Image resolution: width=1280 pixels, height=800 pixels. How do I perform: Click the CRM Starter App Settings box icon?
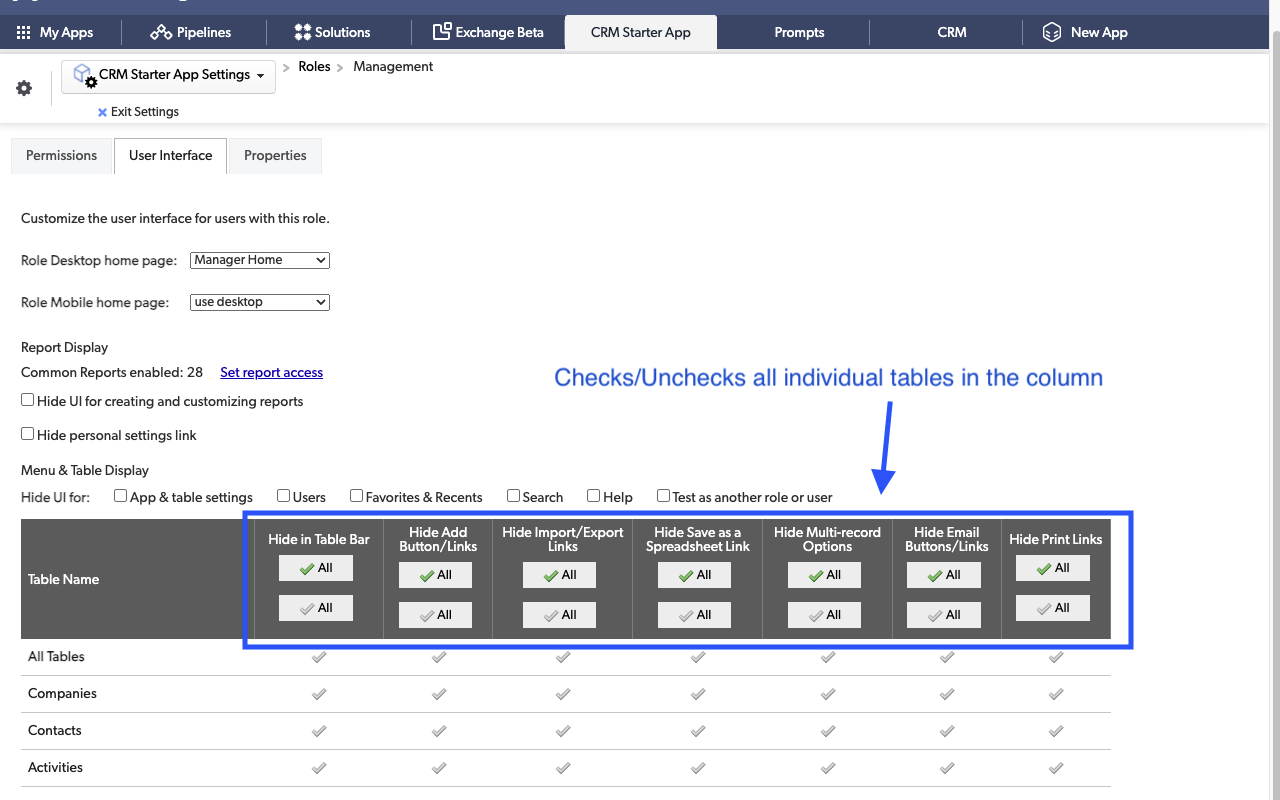tap(84, 75)
